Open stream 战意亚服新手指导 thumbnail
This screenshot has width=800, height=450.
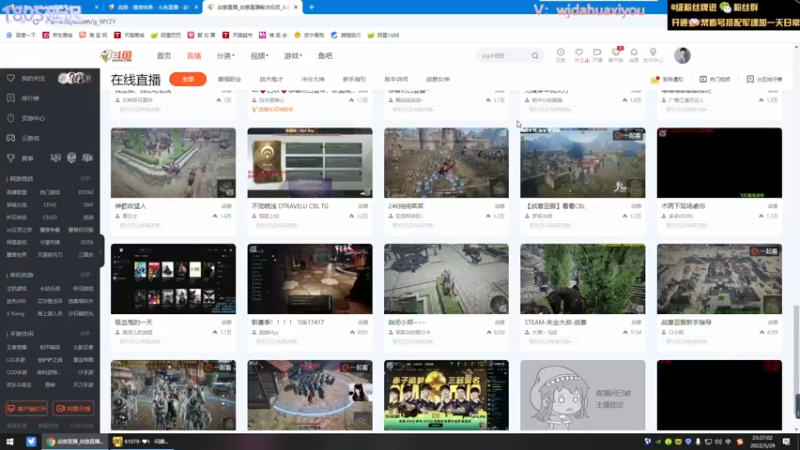[x=719, y=279]
